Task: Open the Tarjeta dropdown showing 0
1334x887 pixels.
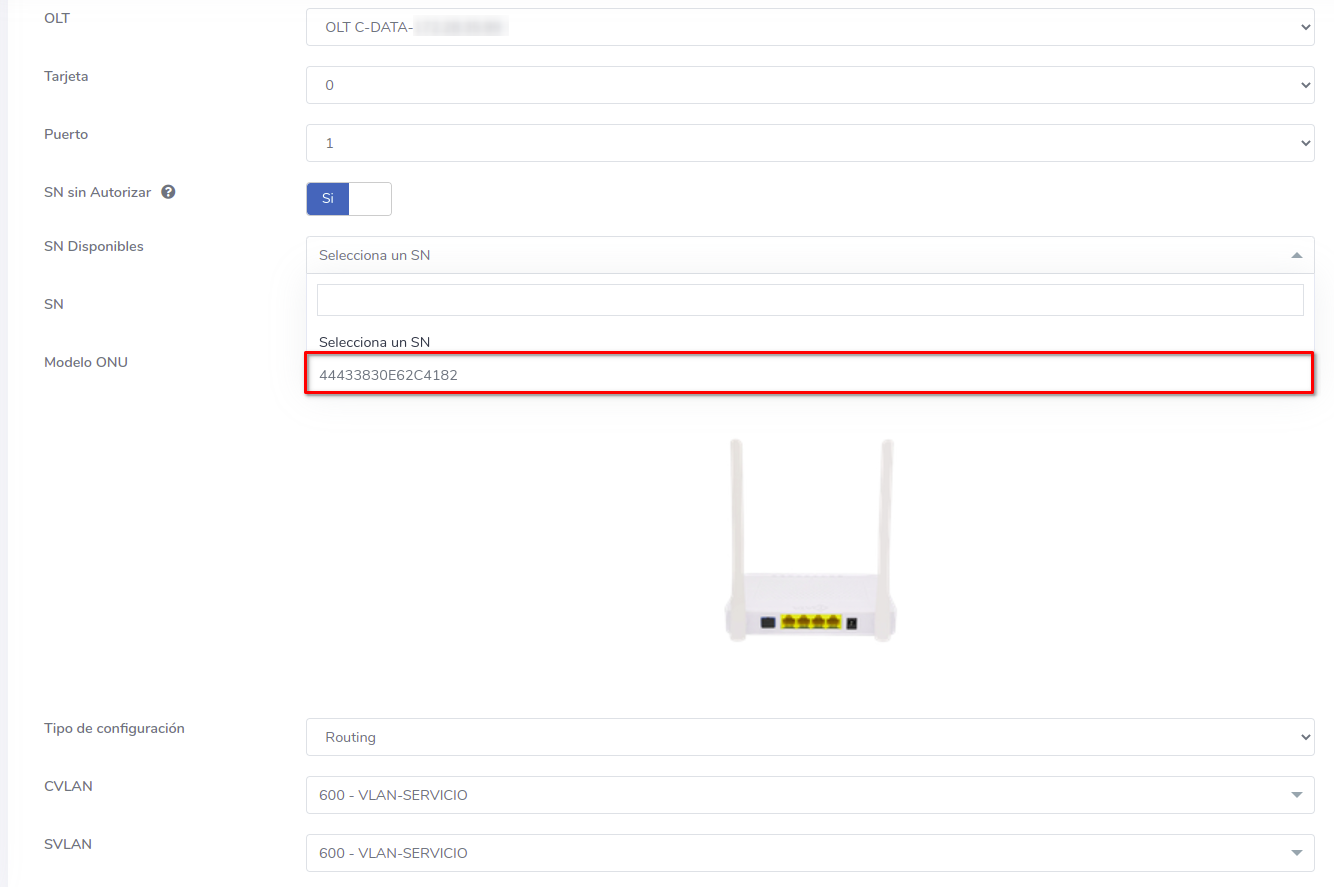Action: (x=809, y=86)
